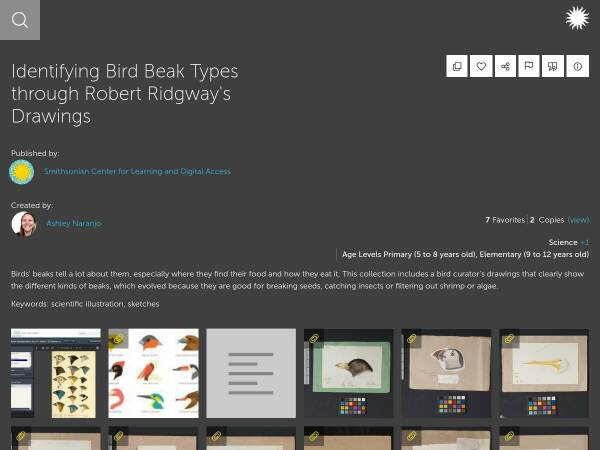
Task: Open the eagle head drawing thumbnail
Action: [349, 373]
